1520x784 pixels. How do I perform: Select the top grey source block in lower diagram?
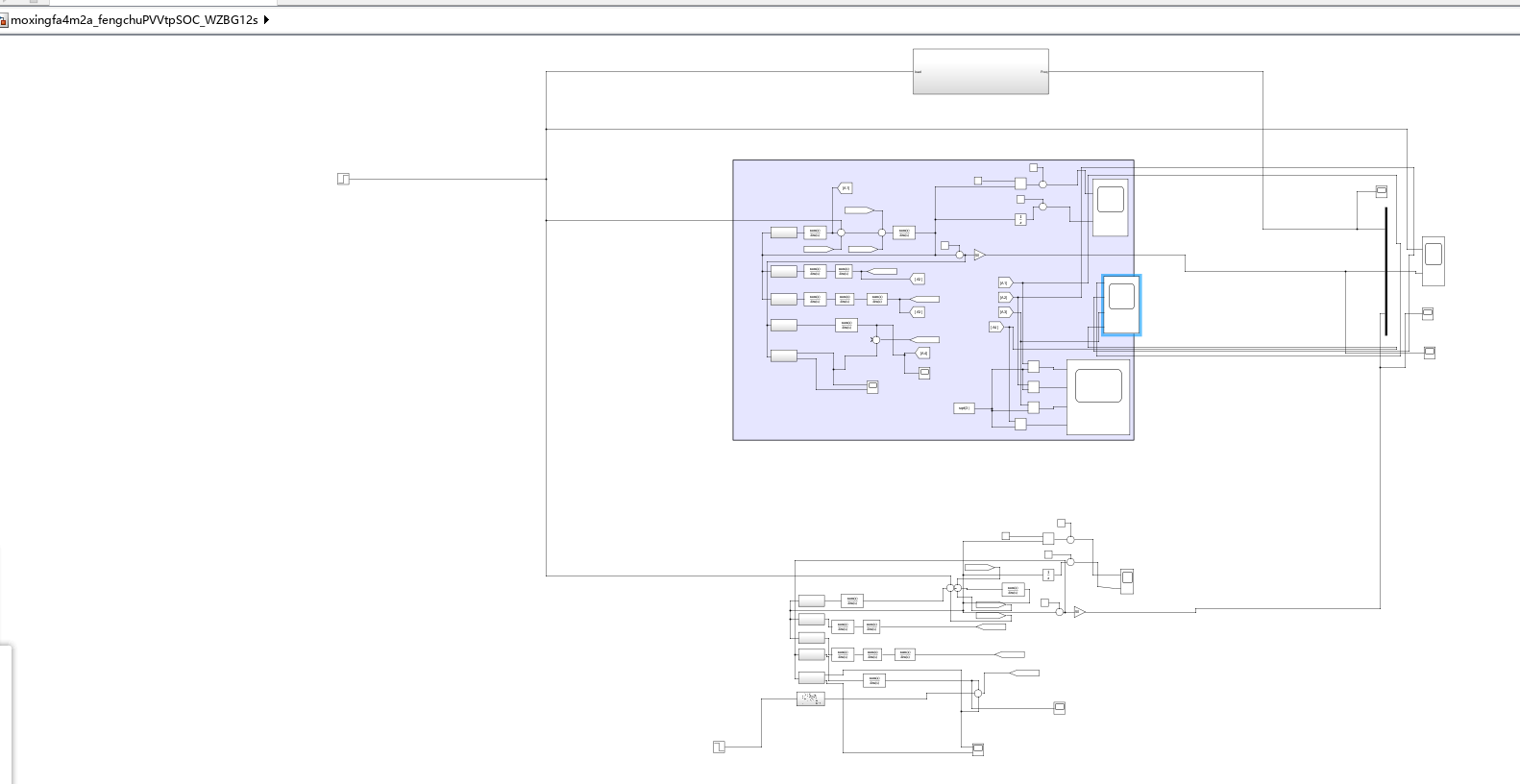(812, 601)
